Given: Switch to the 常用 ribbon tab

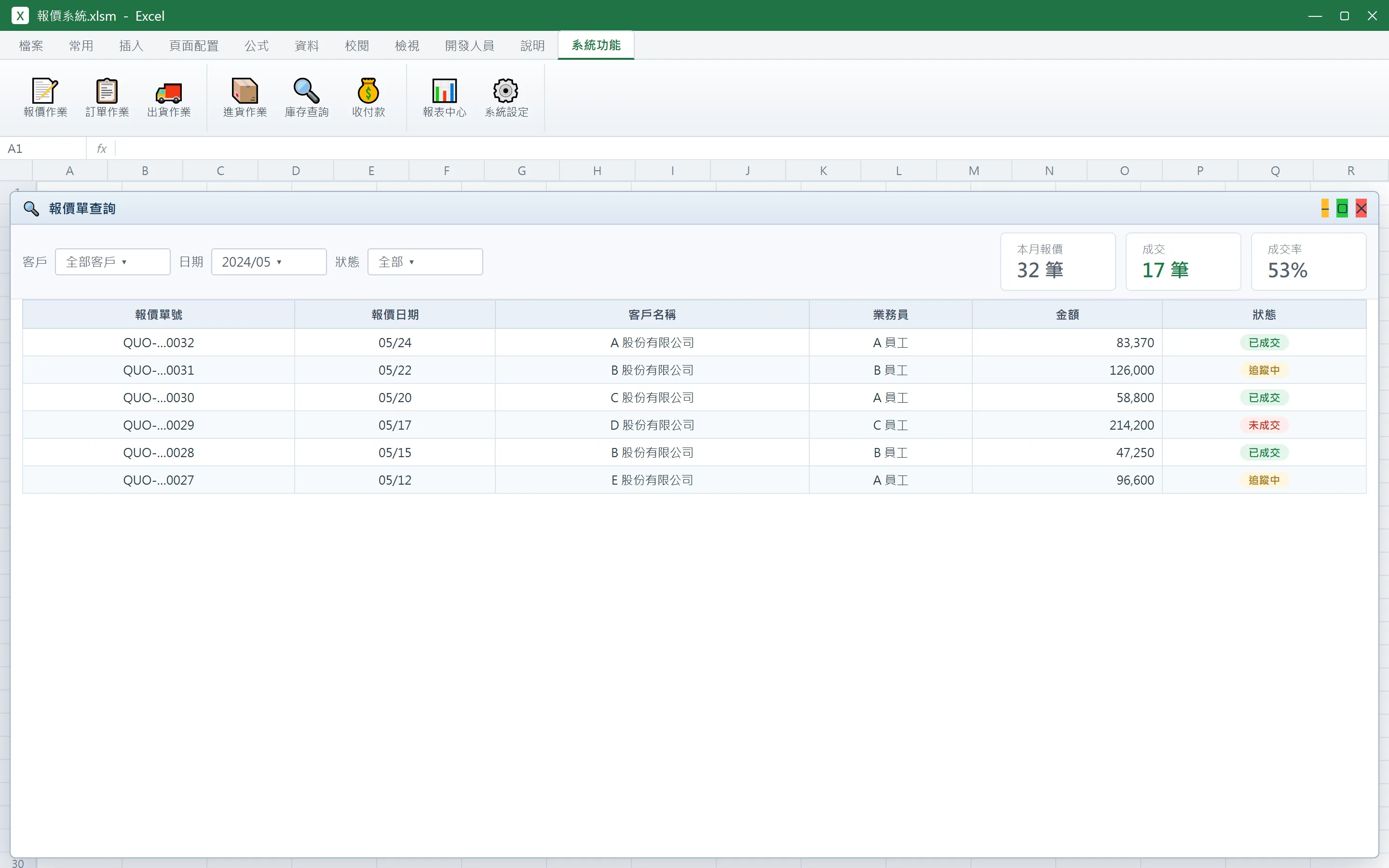Looking at the screenshot, I should 81,45.
